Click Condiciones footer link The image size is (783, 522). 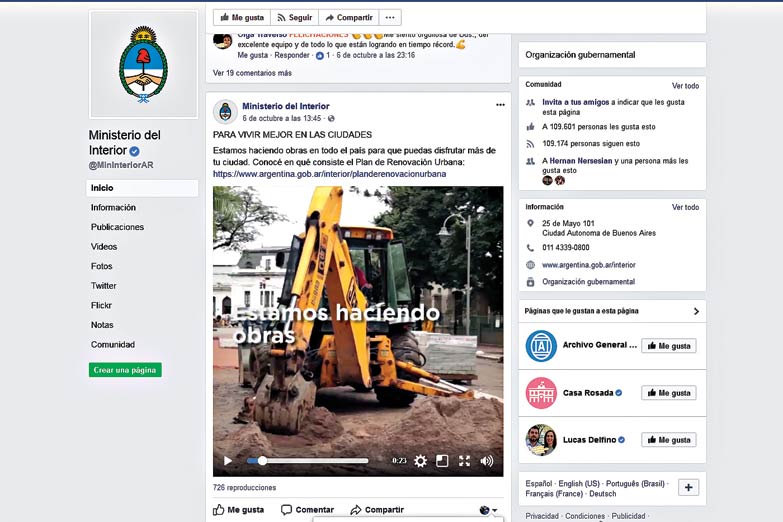pyautogui.click(x=585, y=516)
